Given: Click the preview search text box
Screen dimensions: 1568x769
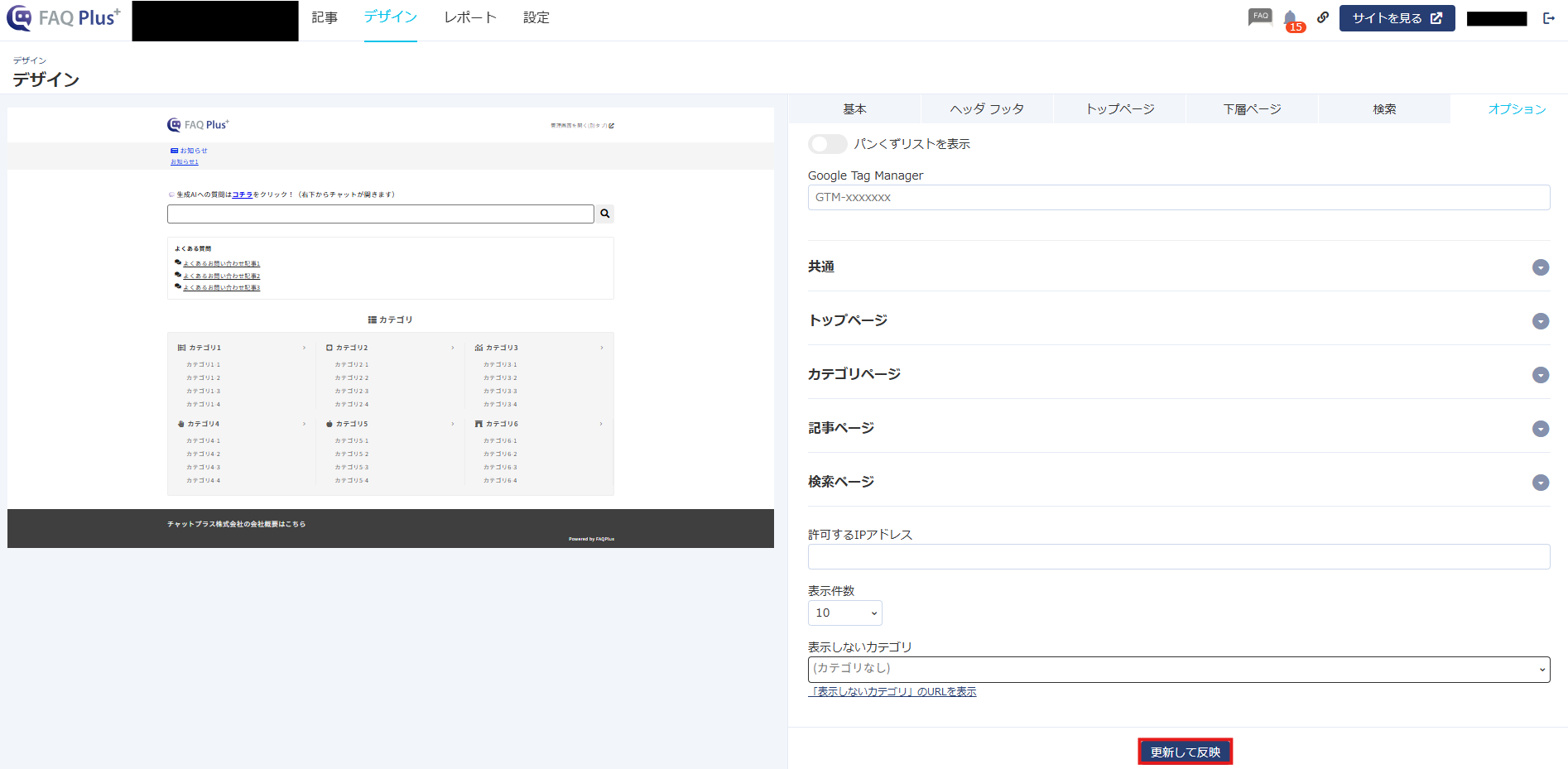Looking at the screenshot, I should 380,214.
